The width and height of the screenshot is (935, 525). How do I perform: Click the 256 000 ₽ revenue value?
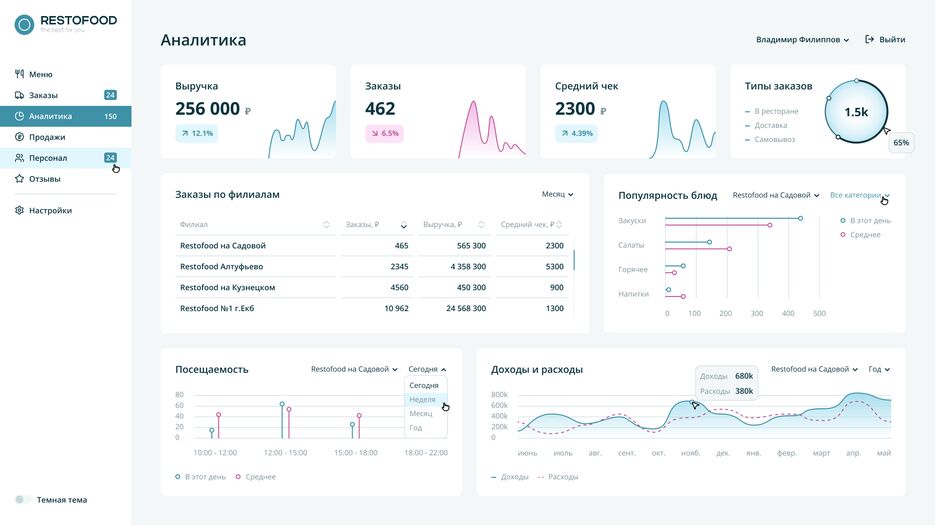(213, 109)
